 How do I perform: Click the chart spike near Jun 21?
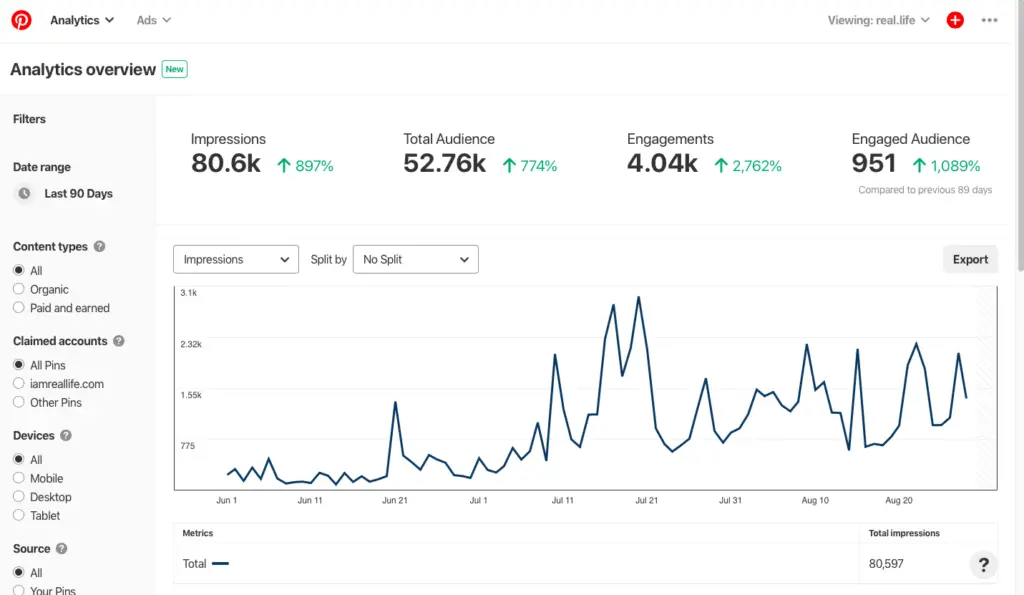click(395, 403)
